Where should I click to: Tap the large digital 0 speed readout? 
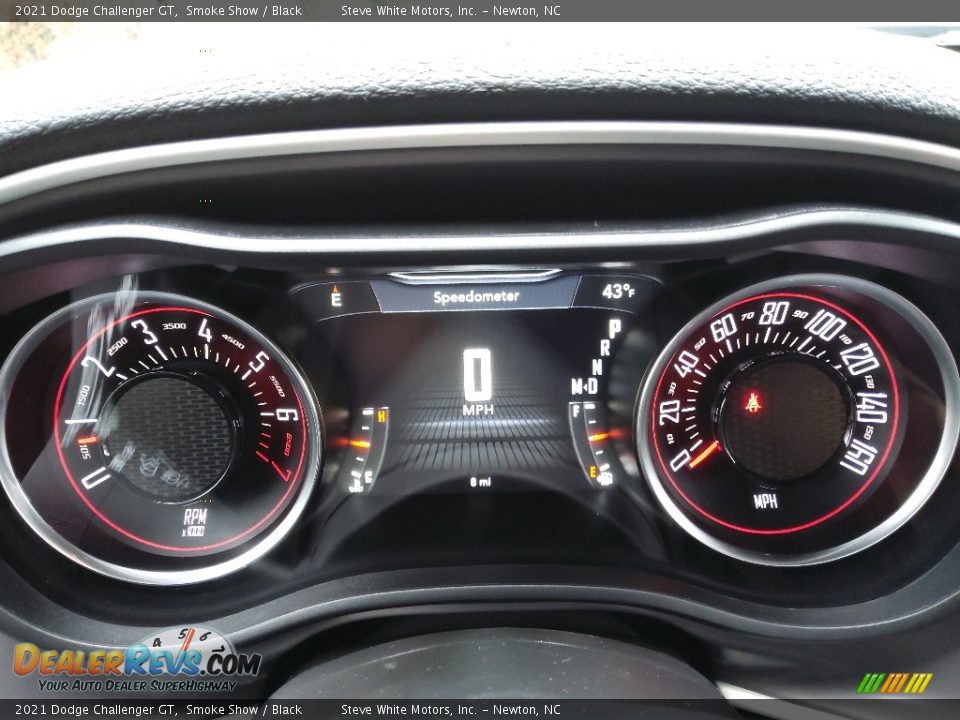pyautogui.click(x=477, y=374)
